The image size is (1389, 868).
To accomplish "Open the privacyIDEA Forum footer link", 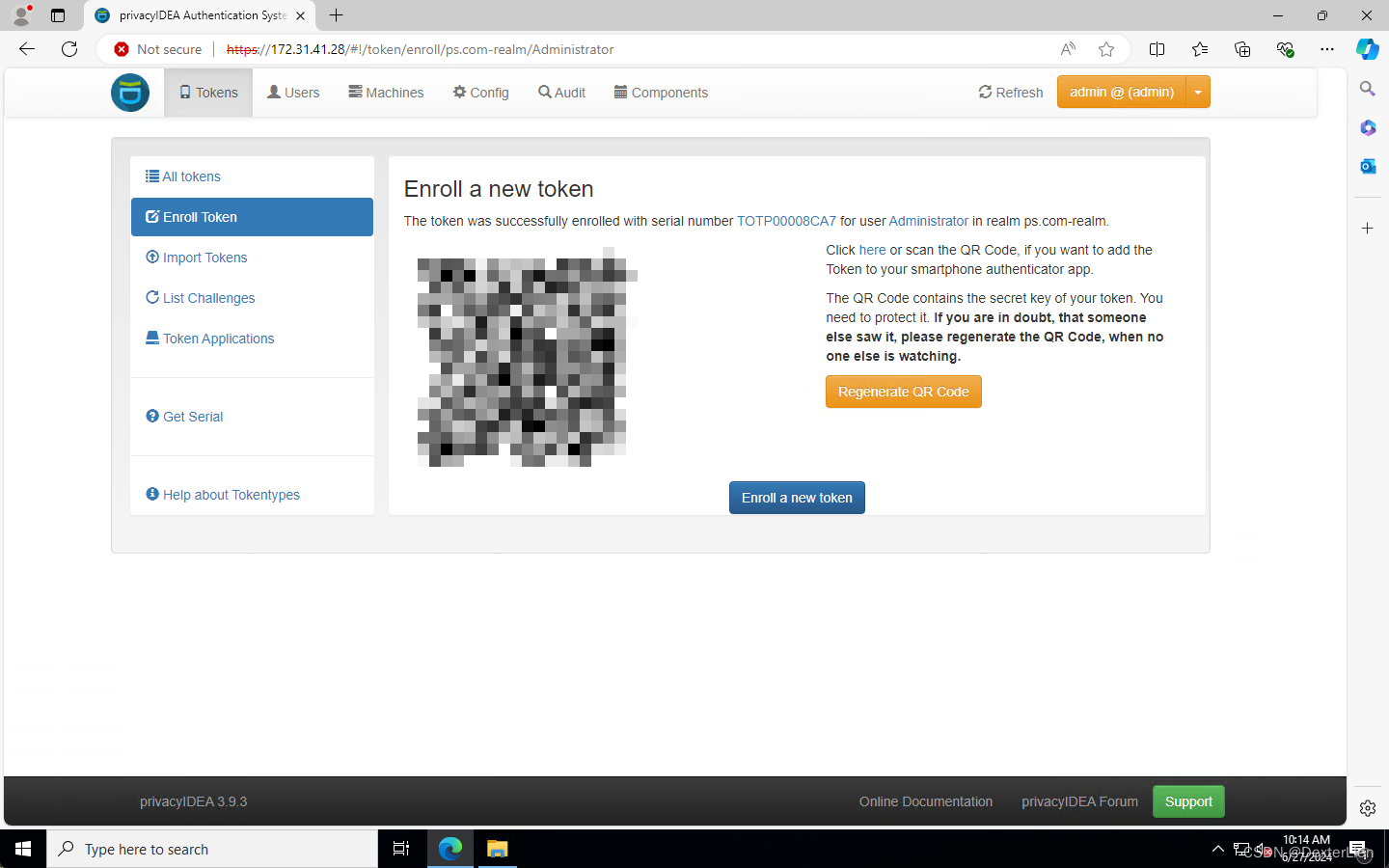I will pyautogui.click(x=1079, y=801).
